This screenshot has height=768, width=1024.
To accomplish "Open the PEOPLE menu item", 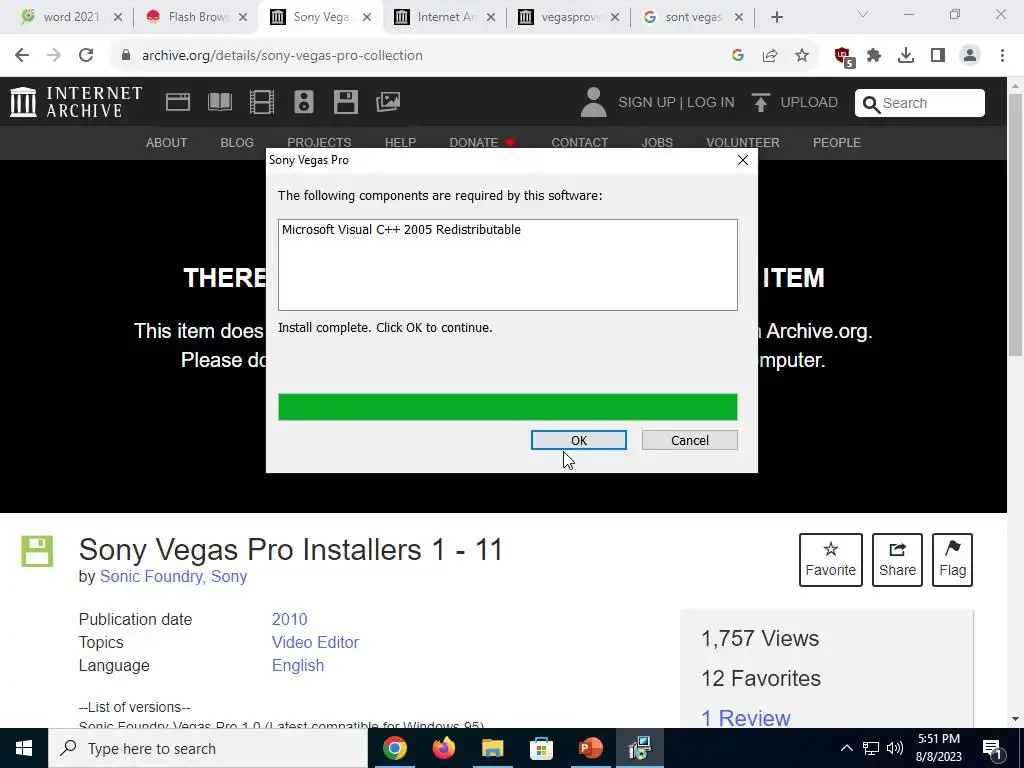I will (x=837, y=142).
